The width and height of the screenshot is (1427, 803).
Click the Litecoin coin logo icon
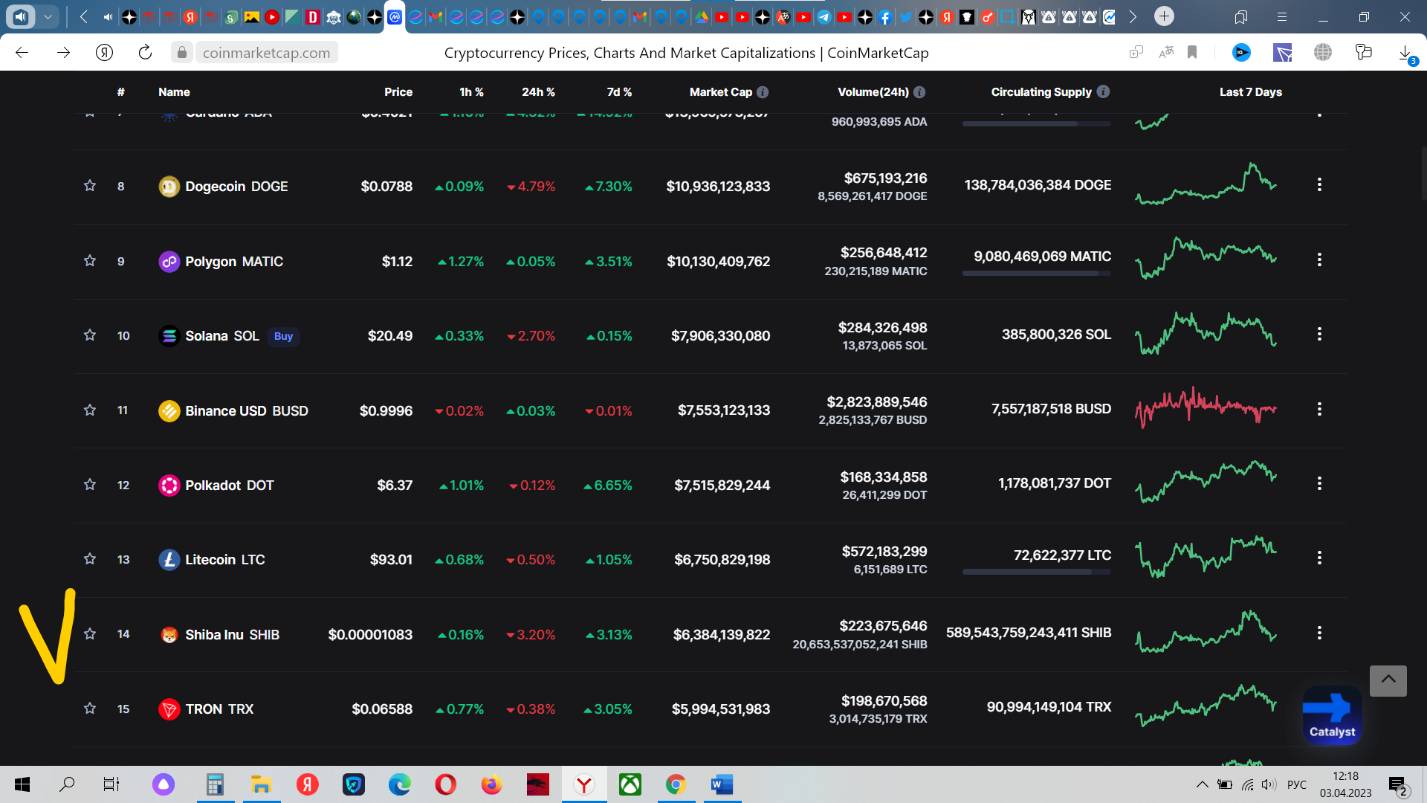[169, 560]
